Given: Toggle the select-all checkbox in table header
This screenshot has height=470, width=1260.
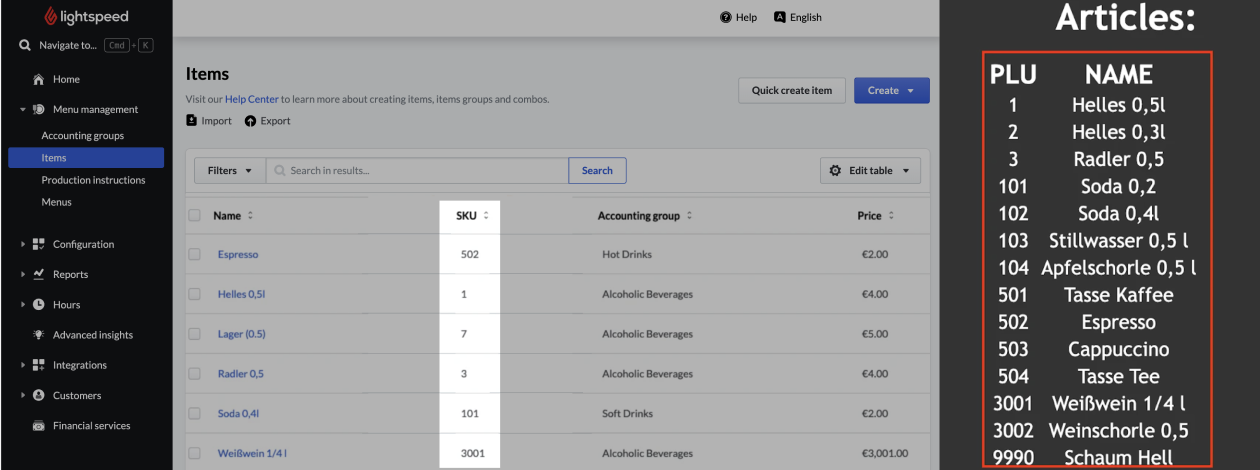Looking at the screenshot, I should pos(194,215).
